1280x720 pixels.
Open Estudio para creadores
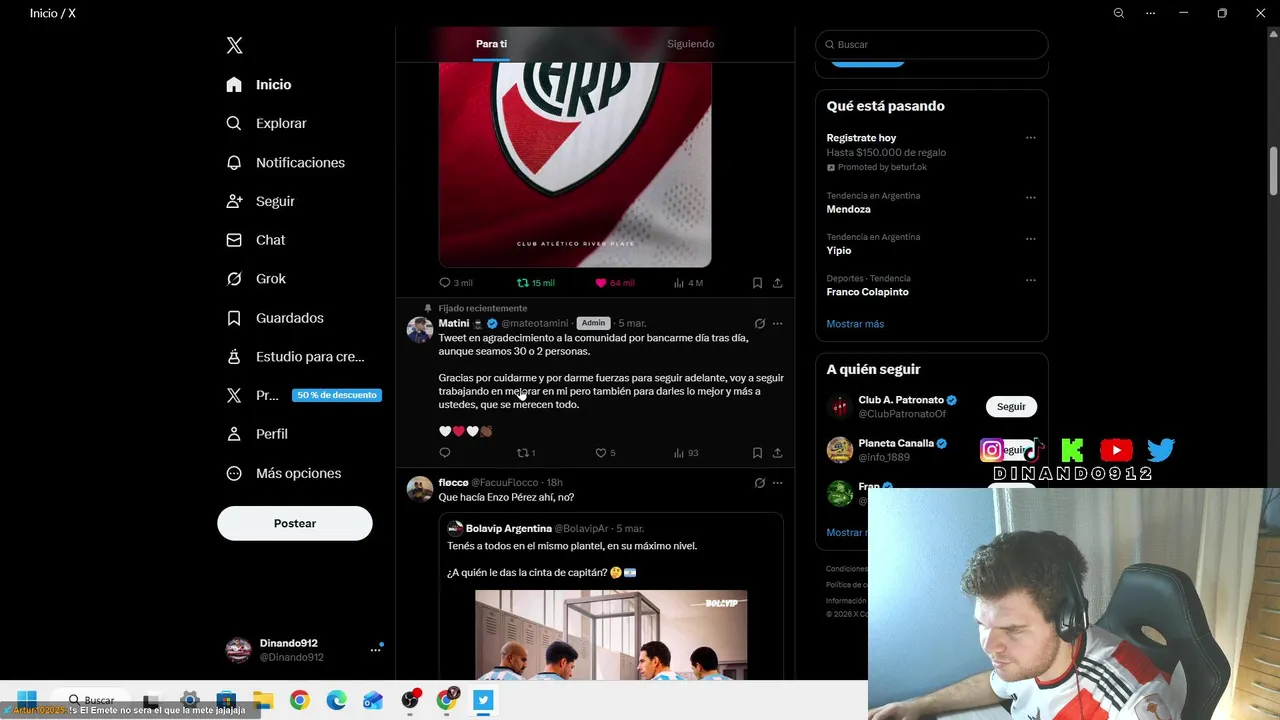(295, 357)
